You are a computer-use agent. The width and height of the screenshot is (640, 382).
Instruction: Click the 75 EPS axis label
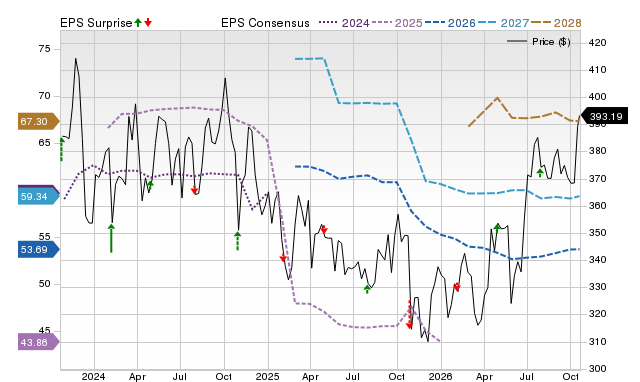[x=44, y=49]
